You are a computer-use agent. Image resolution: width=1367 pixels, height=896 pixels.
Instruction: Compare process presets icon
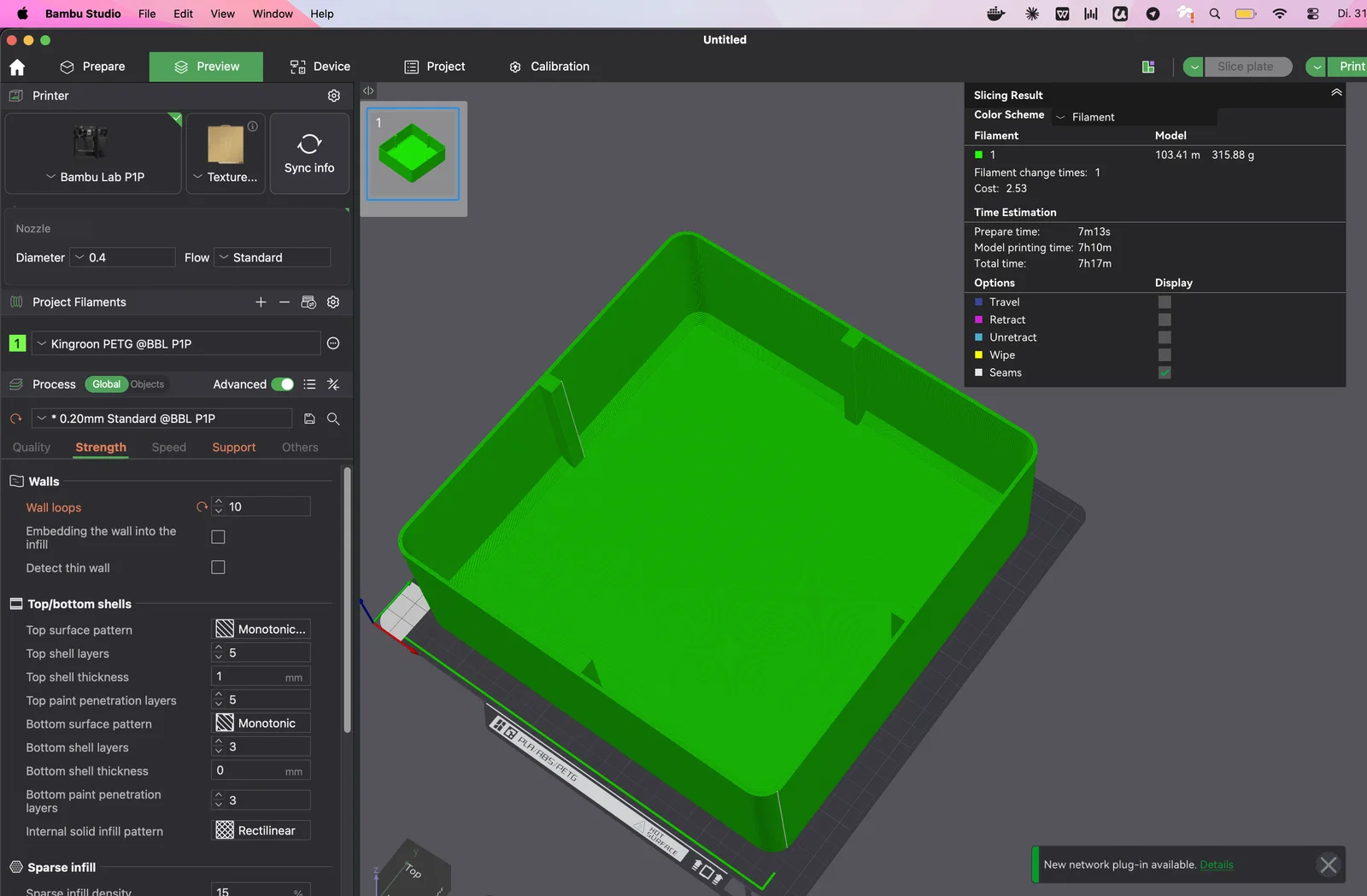pos(333,384)
